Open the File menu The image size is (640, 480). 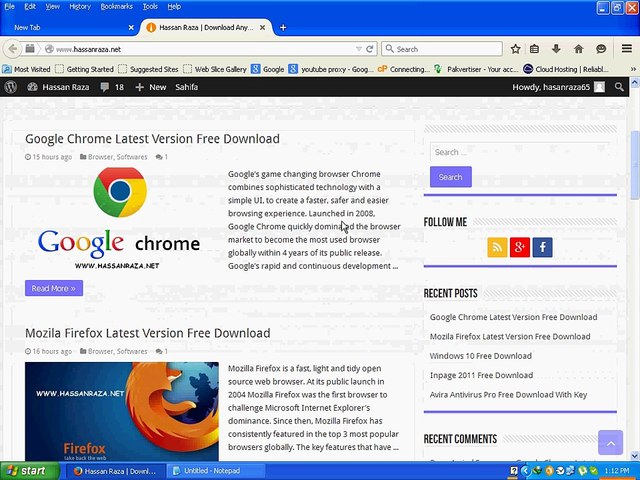[x=9, y=7]
